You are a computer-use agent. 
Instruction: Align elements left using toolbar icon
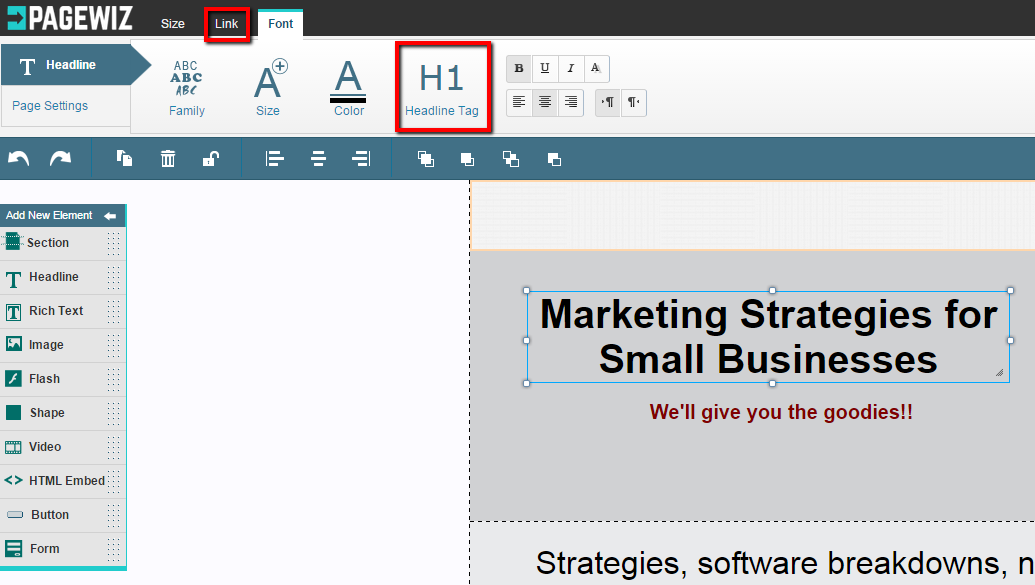point(275,158)
